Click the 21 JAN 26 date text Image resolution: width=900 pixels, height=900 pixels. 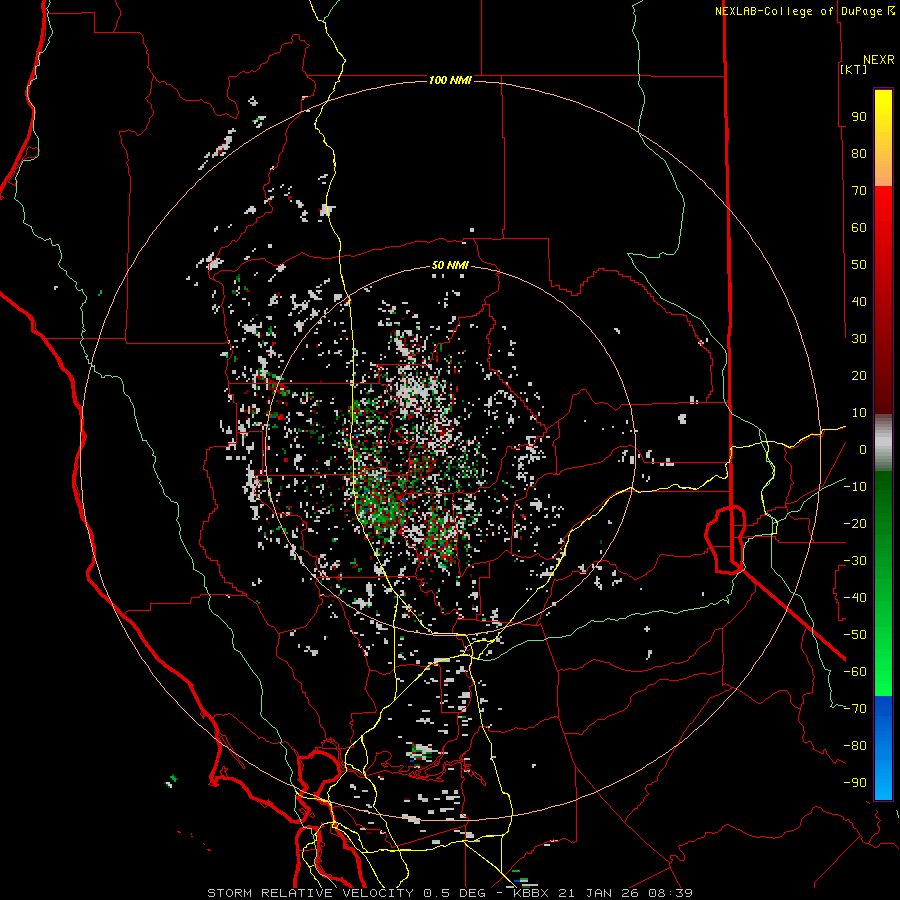coord(599,893)
